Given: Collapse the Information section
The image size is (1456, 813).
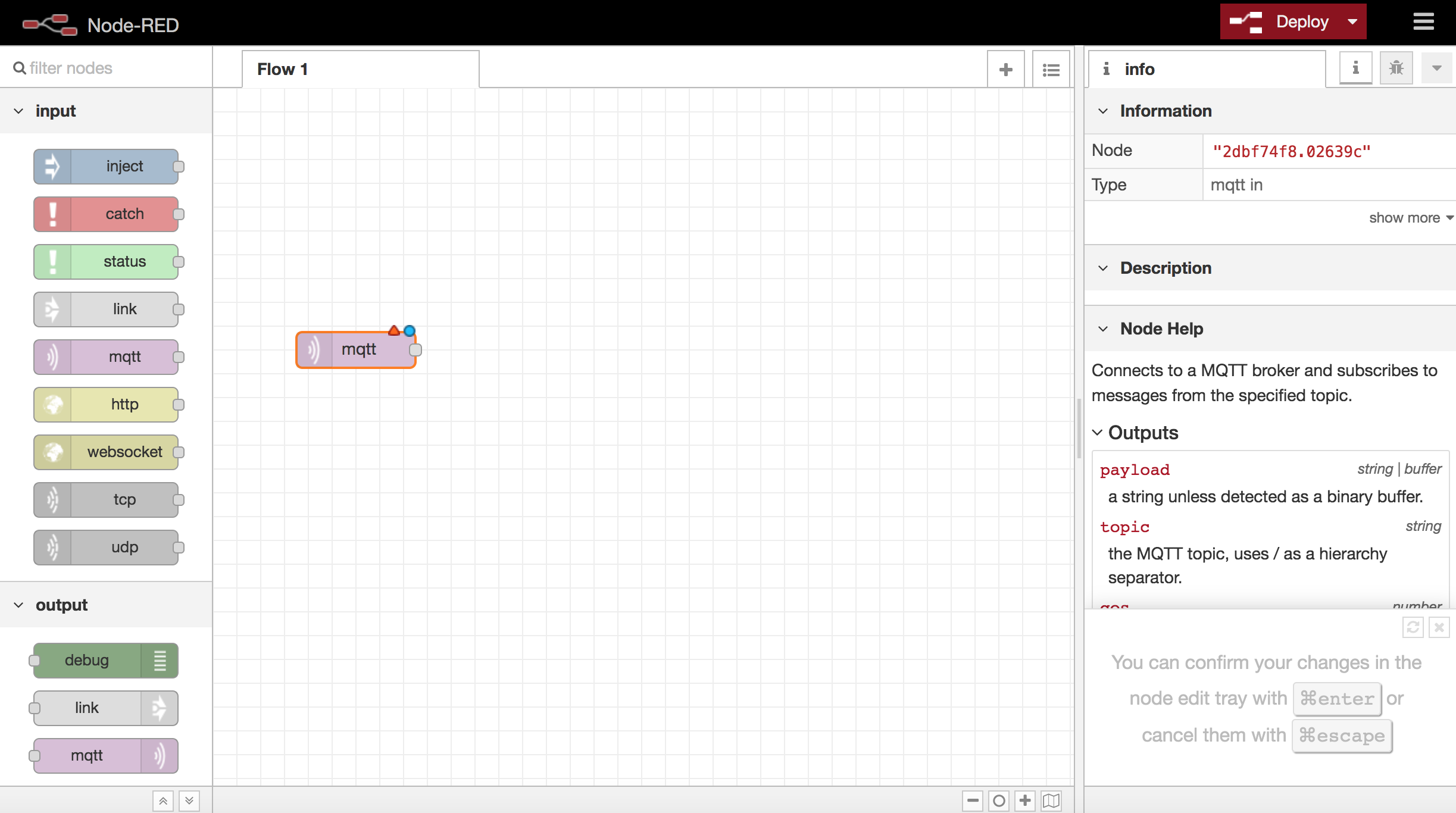Looking at the screenshot, I should [x=1270, y=111].
